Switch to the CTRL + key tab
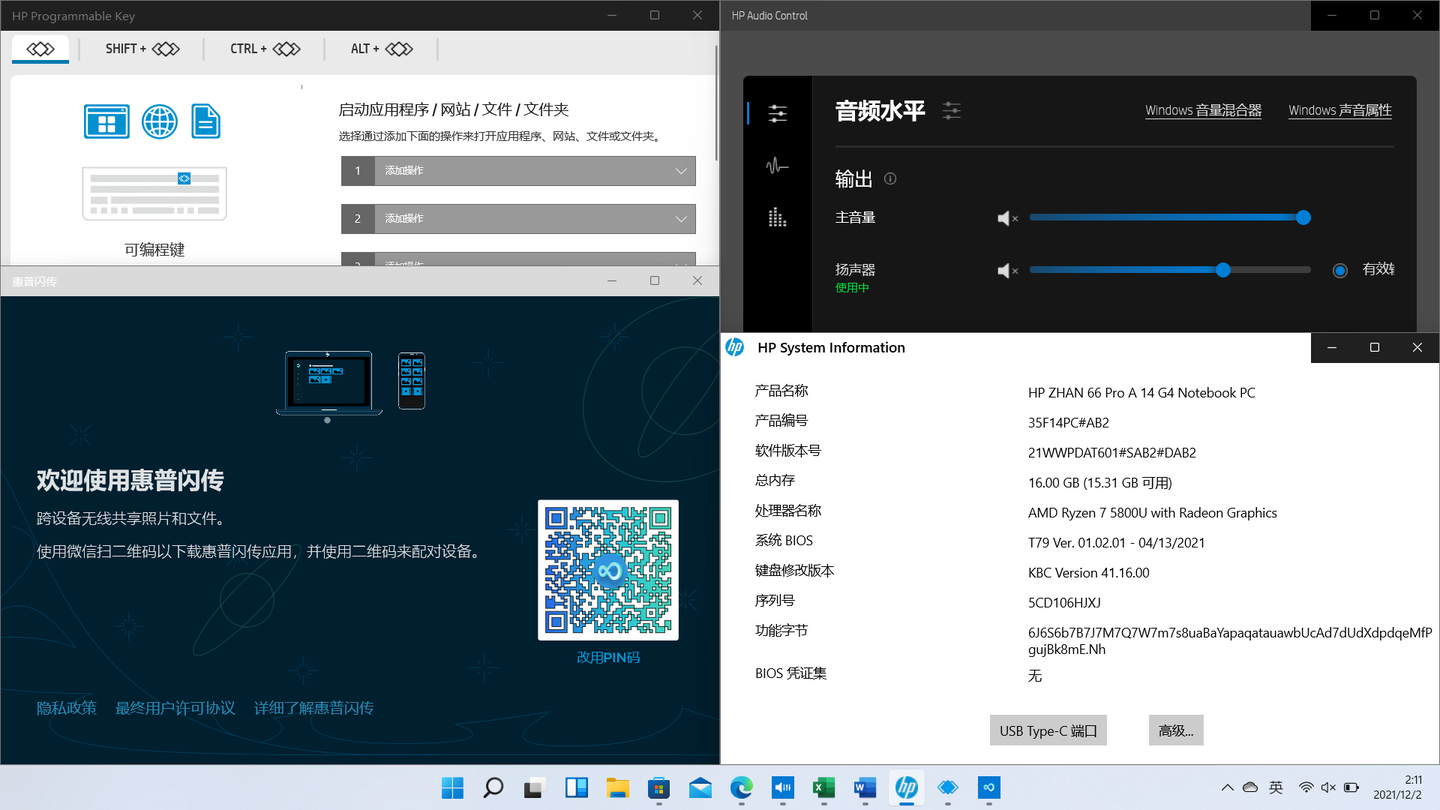This screenshot has width=1440, height=810. (x=265, y=49)
